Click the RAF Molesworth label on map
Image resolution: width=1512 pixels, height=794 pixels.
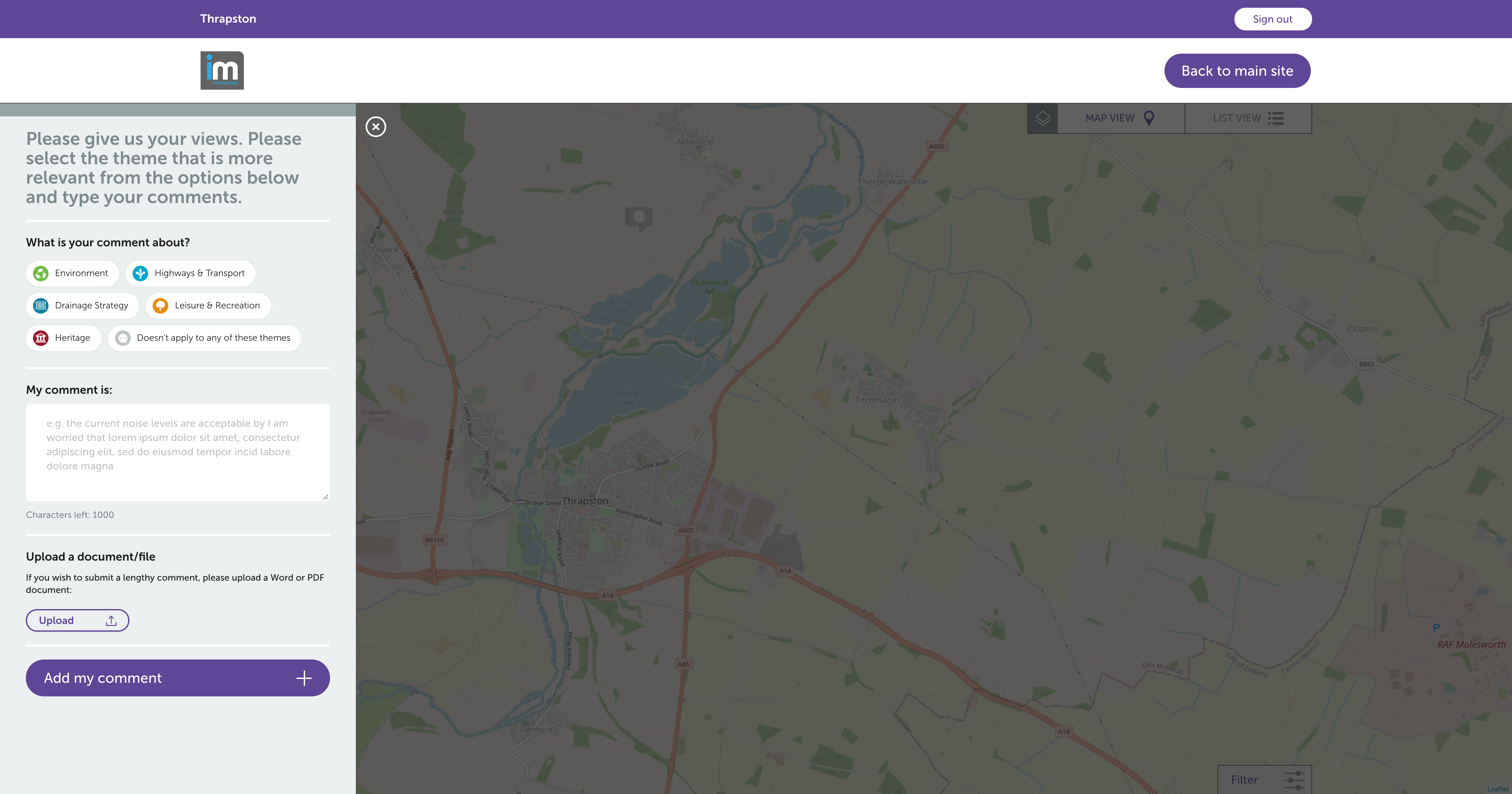pyautogui.click(x=1472, y=644)
